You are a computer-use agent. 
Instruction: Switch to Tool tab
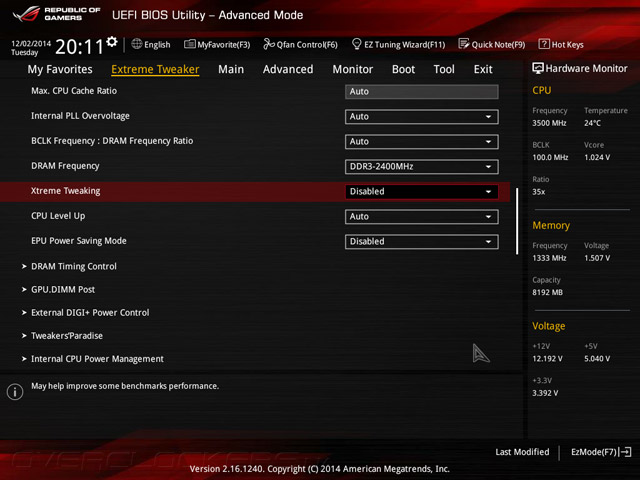coord(444,69)
